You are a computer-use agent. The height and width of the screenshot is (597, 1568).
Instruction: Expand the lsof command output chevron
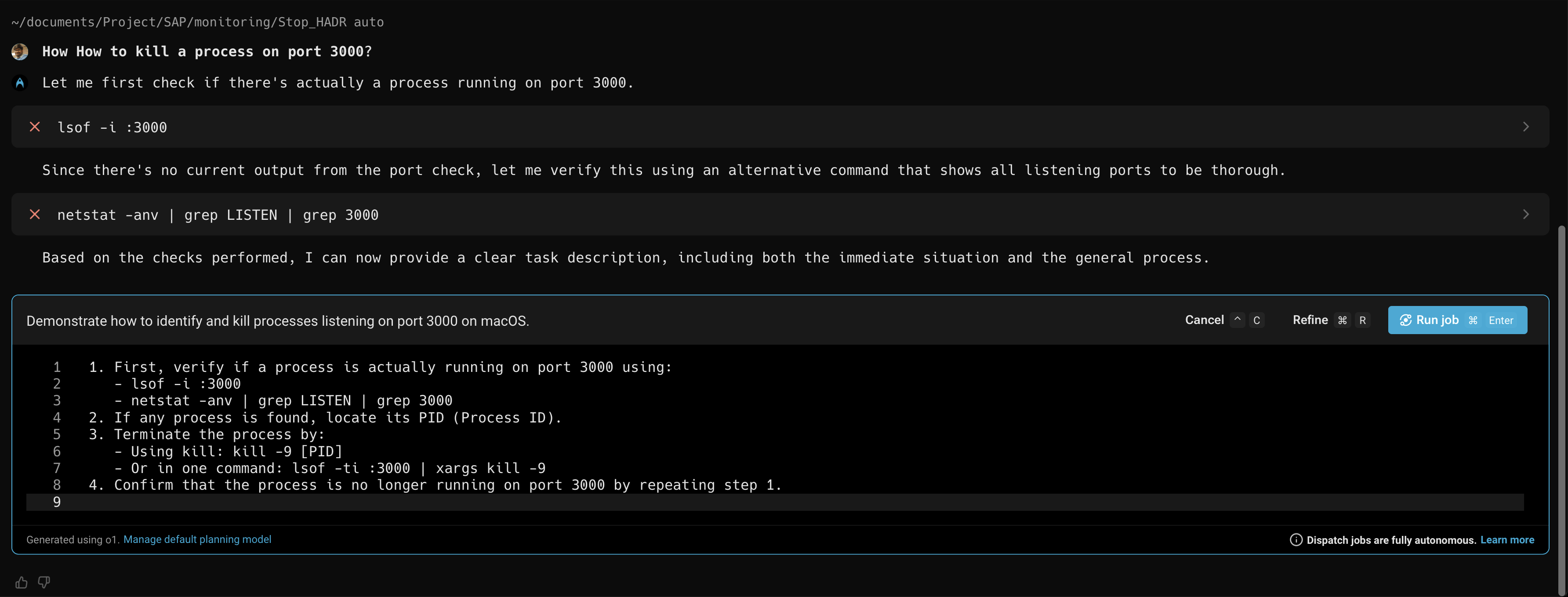pos(1525,127)
